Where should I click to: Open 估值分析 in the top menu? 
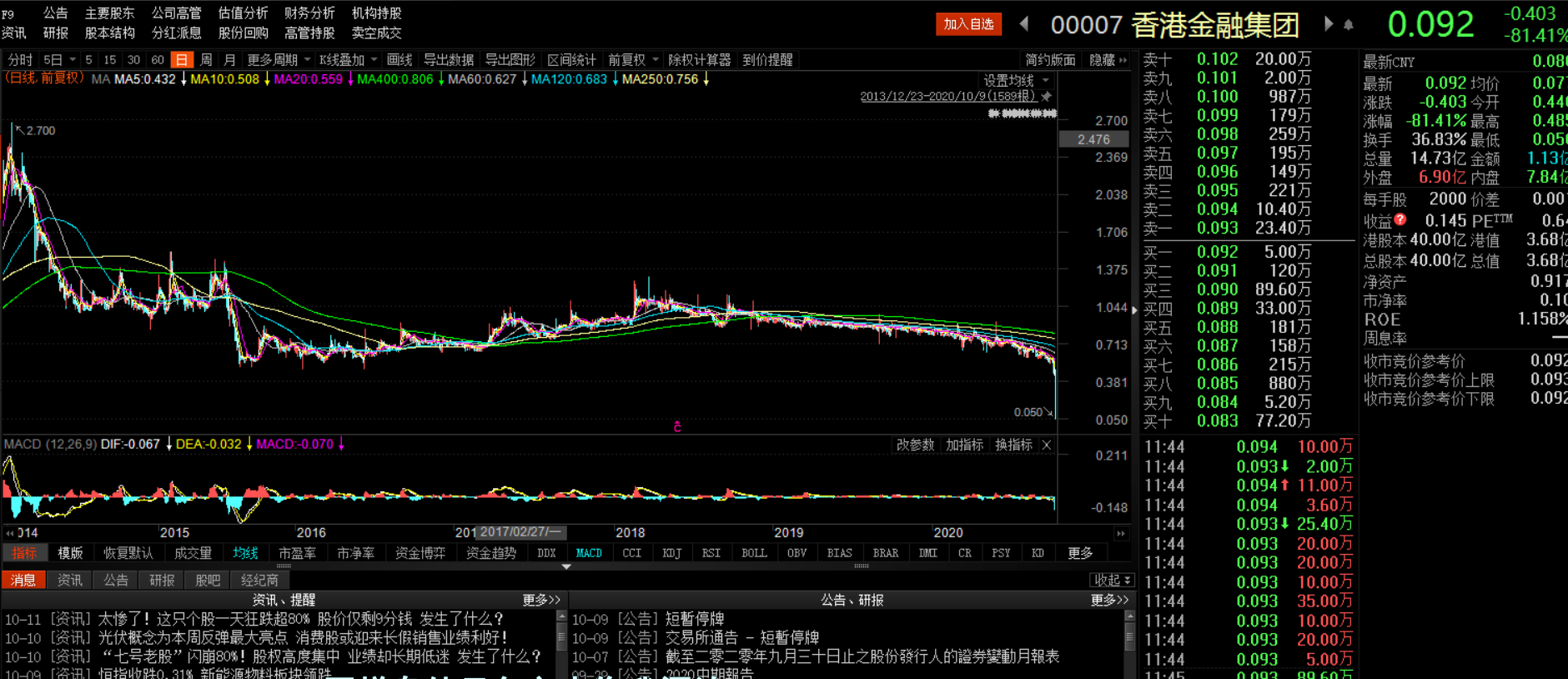pyautogui.click(x=244, y=13)
